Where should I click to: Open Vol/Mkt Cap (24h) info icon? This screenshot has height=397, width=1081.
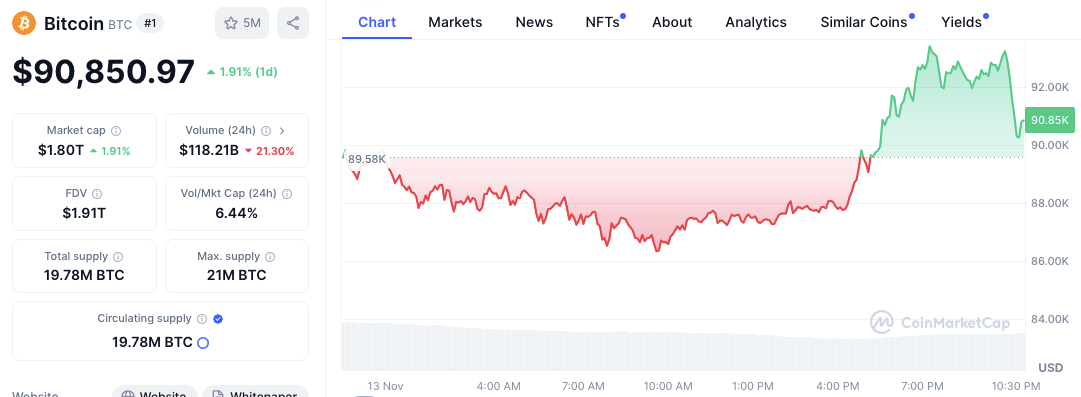click(x=287, y=194)
